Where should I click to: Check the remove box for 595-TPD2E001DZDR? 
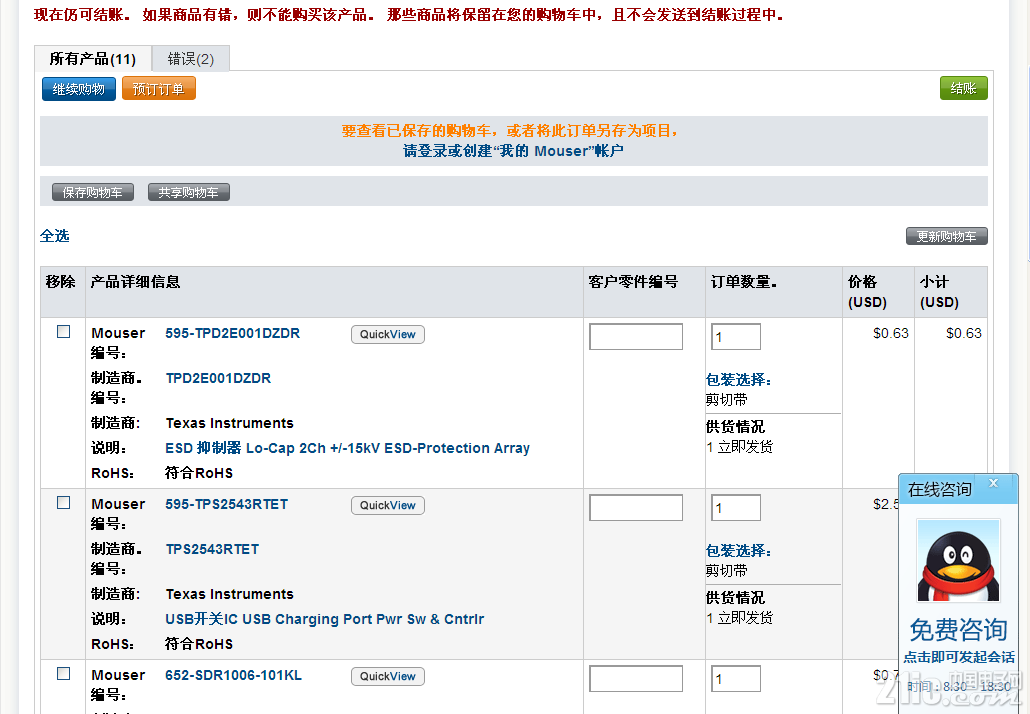(x=64, y=332)
